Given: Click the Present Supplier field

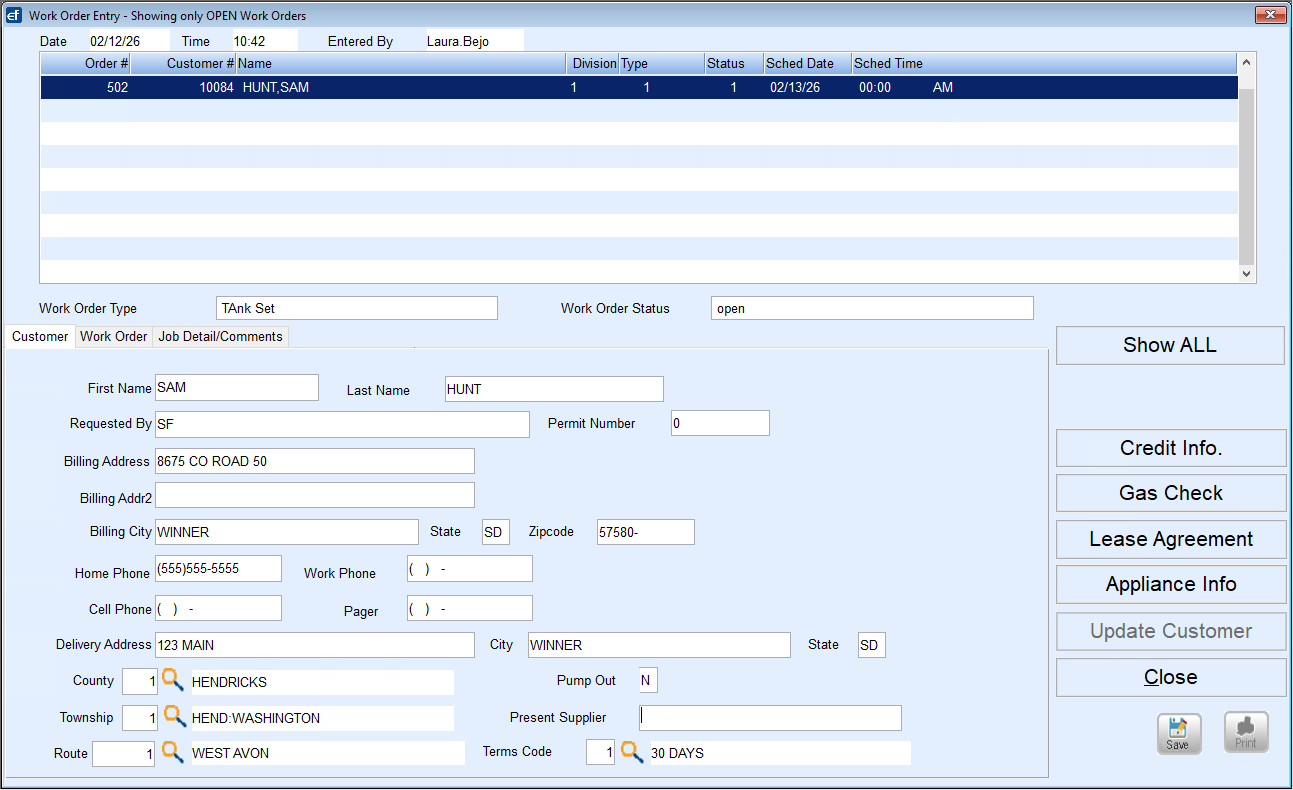Looking at the screenshot, I should pos(770,718).
